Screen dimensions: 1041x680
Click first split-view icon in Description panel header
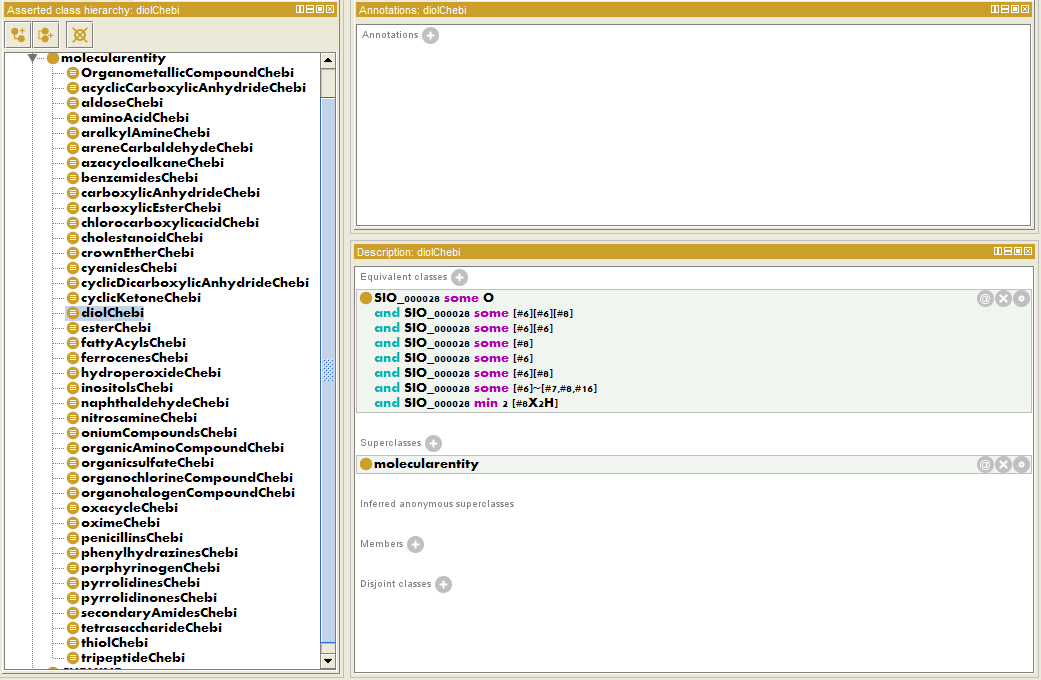(998, 251)
